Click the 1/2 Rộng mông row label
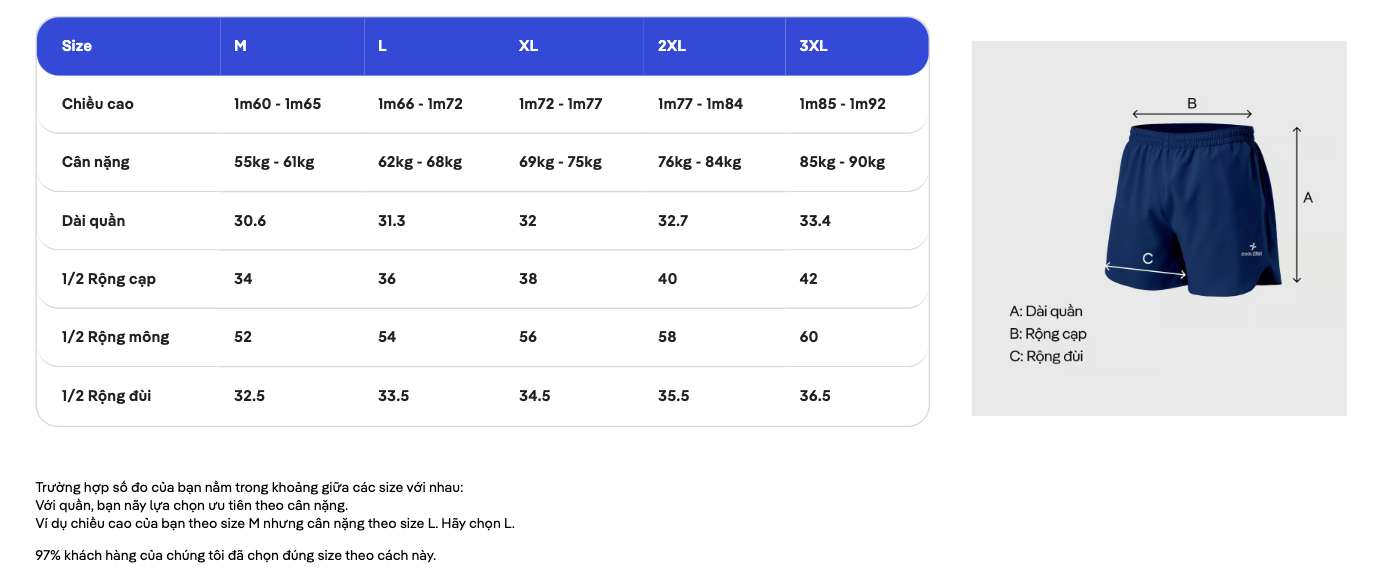The image size is (1381, 578). pyautogui.click(x=115, y=337)
